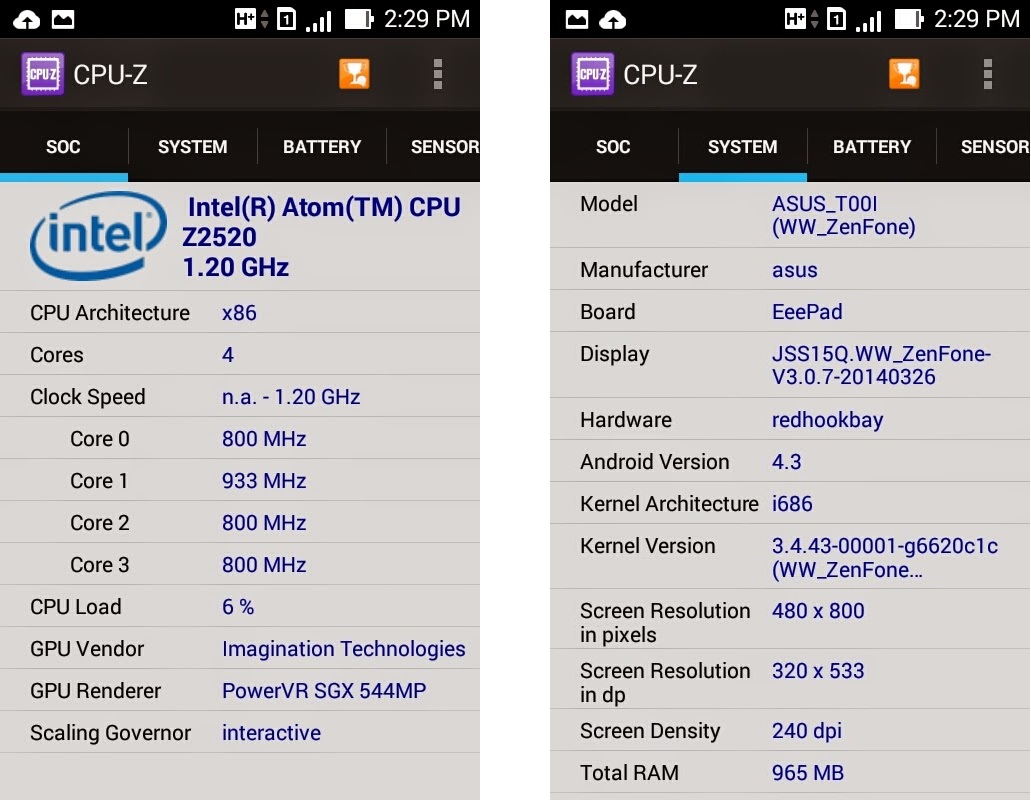Select Screen Density value 240 dpi
Image resolution: width=1031 pixels, height=800 pixels.
tap(807, 731)
